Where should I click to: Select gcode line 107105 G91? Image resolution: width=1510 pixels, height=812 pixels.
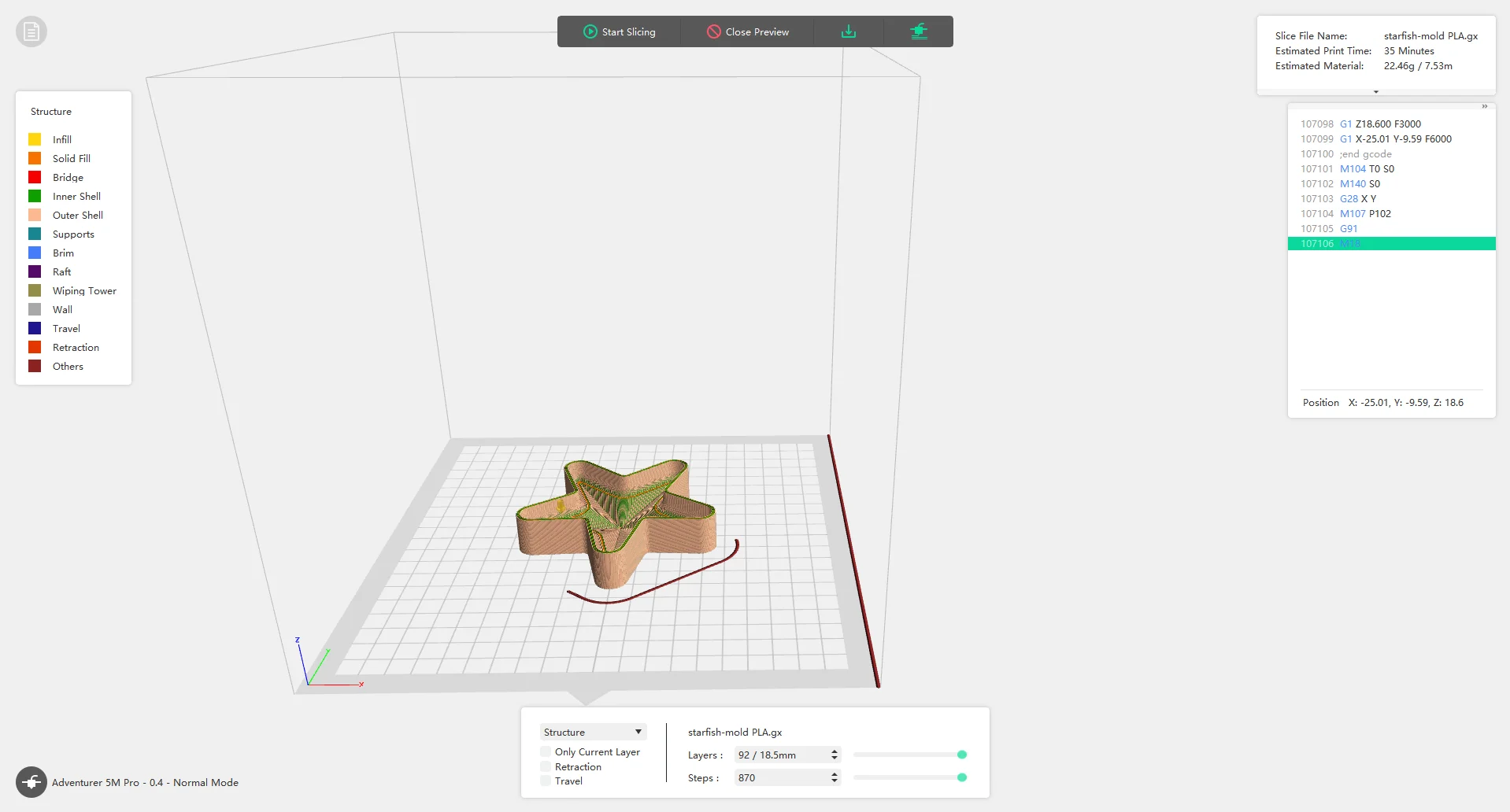click(x=1391, y=228)
